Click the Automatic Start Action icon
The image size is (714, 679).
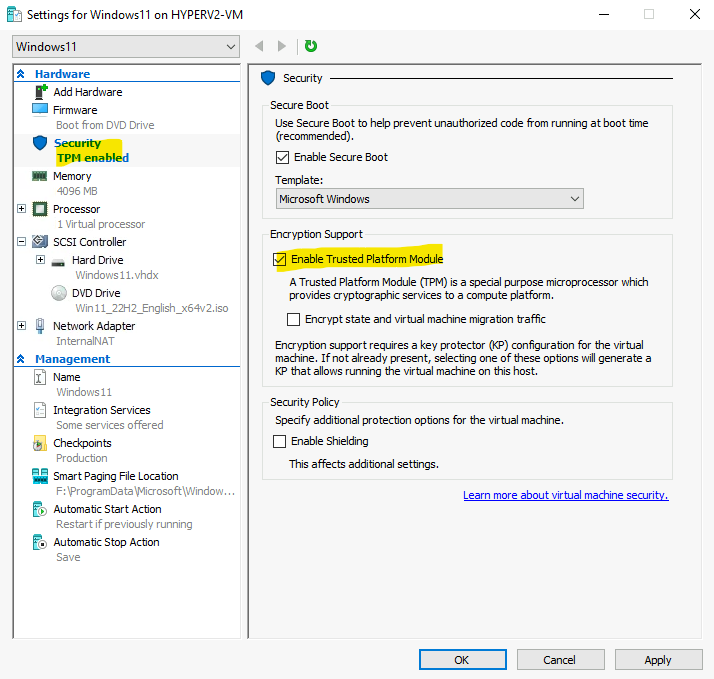[x=40, y=509]
